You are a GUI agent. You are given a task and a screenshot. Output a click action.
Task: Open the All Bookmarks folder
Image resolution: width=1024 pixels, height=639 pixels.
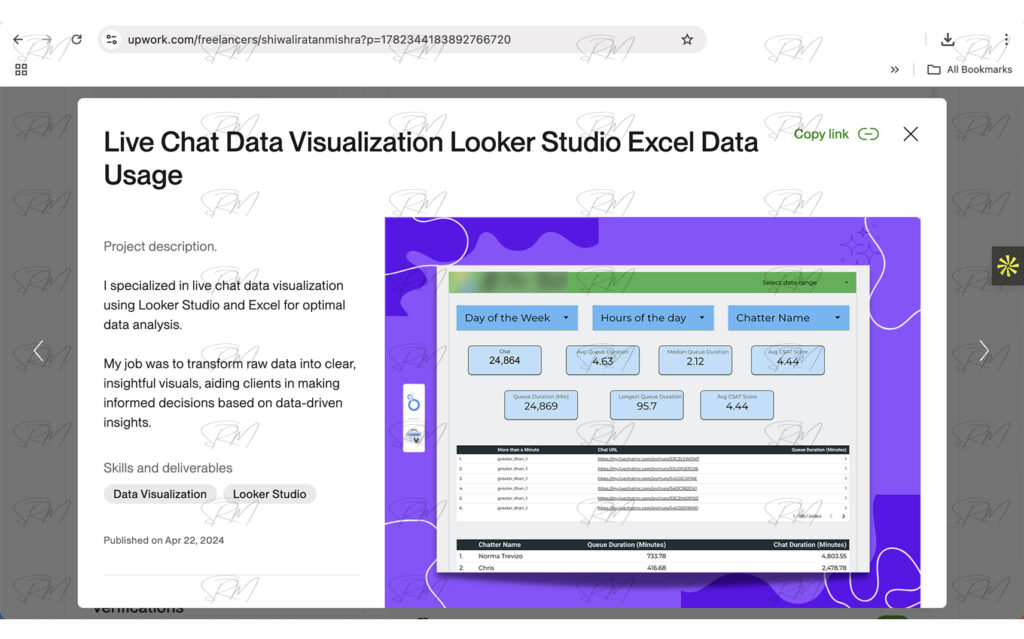pyautogui.click(x=970, y=69)
